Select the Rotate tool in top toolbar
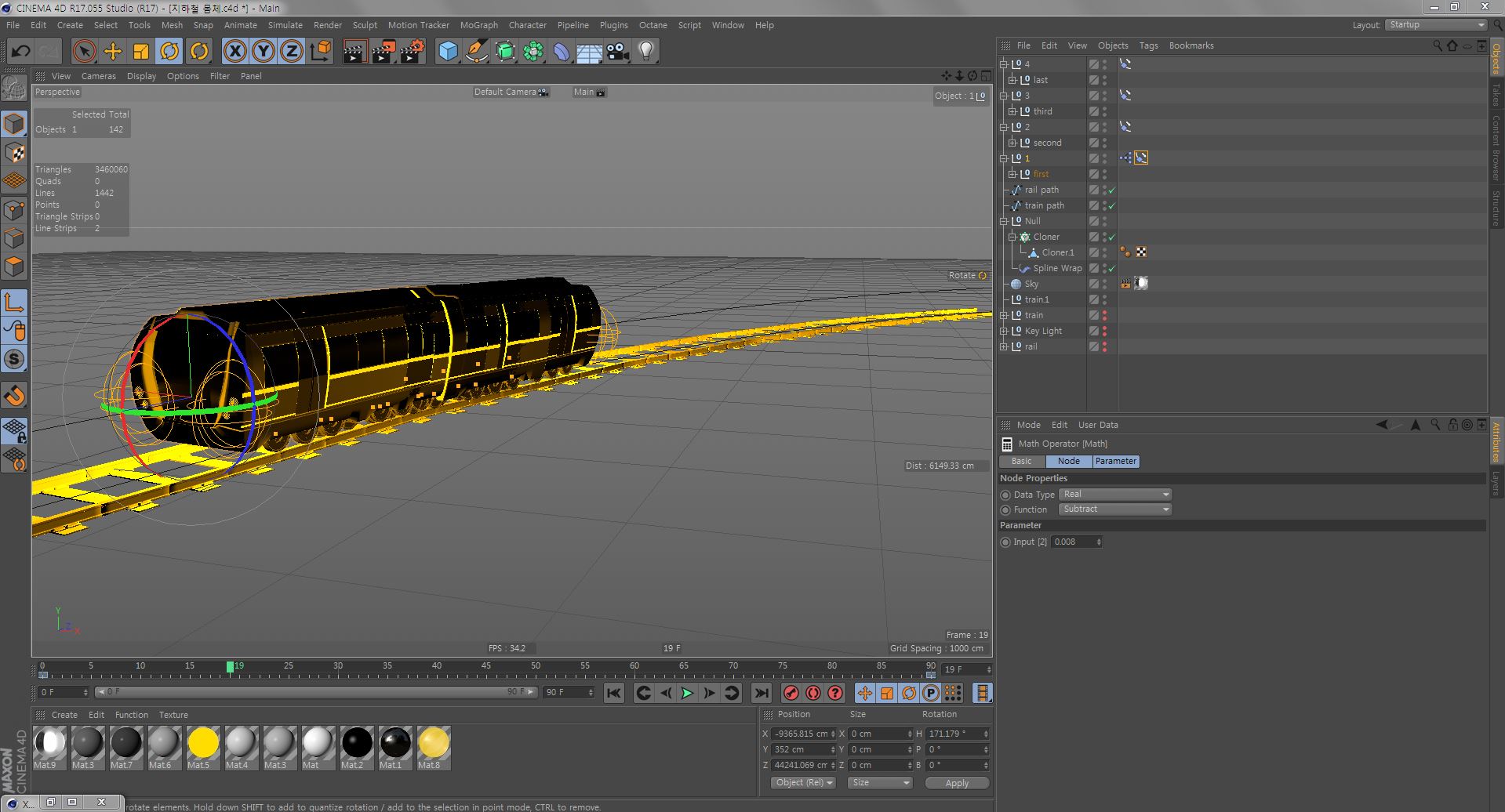Screen dimensions: 1505x812 click(169, 52)
